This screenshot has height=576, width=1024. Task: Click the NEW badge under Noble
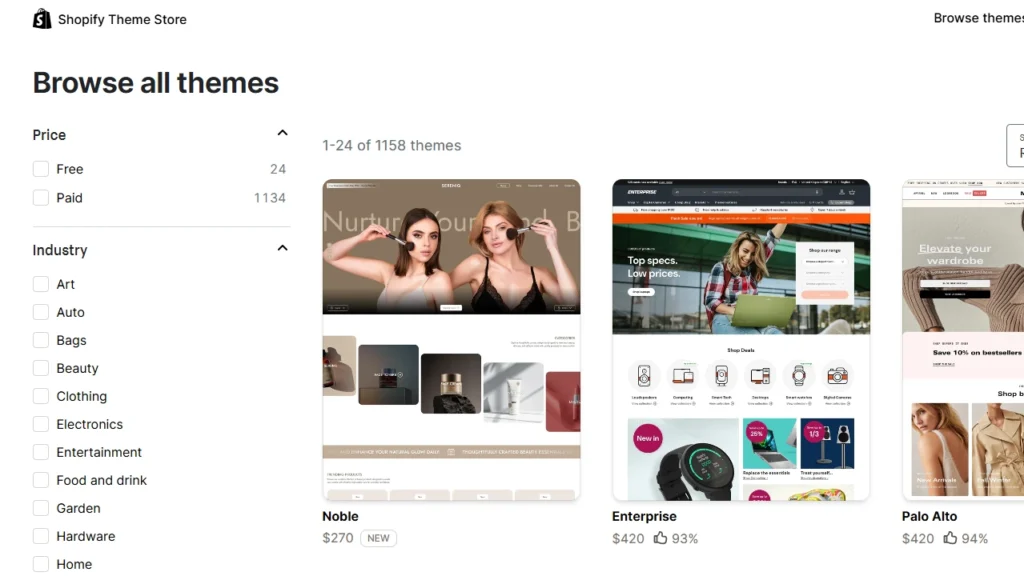click(x=378, y=538)
